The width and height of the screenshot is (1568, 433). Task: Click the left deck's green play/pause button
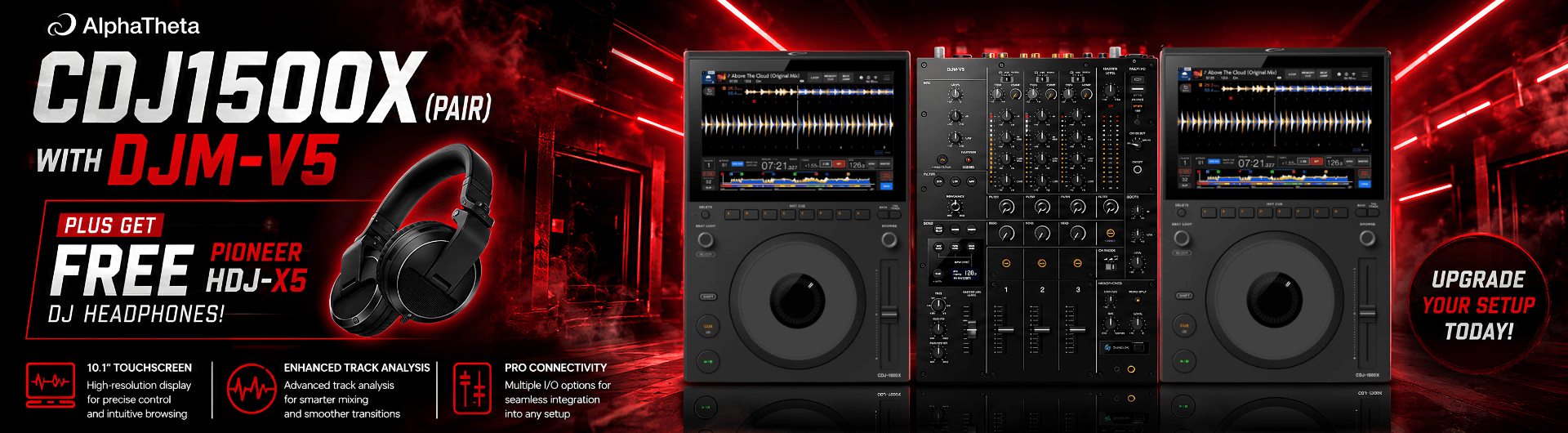click(708, 361)
